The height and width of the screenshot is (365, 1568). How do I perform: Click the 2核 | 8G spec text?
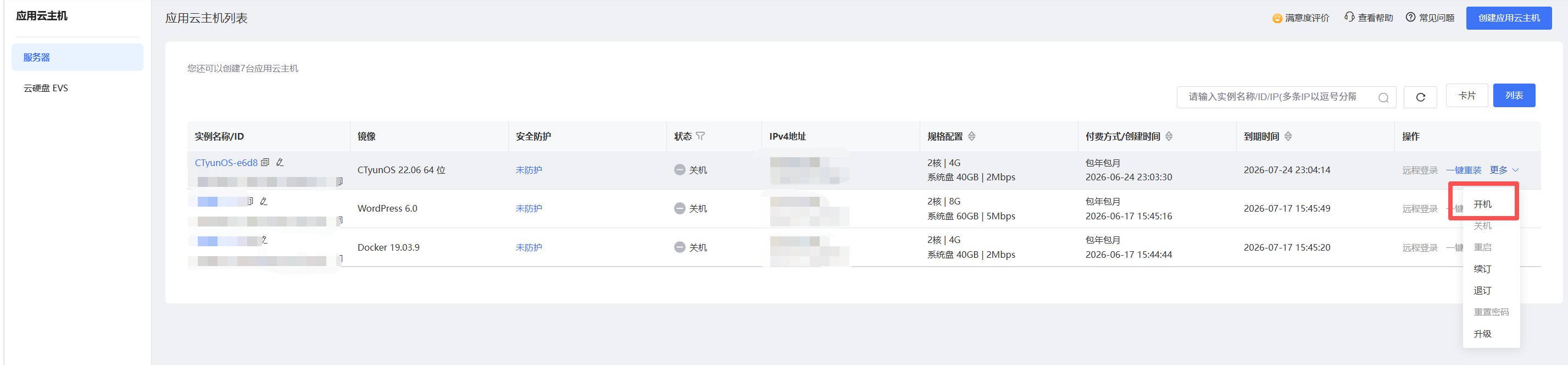[943, 201]
